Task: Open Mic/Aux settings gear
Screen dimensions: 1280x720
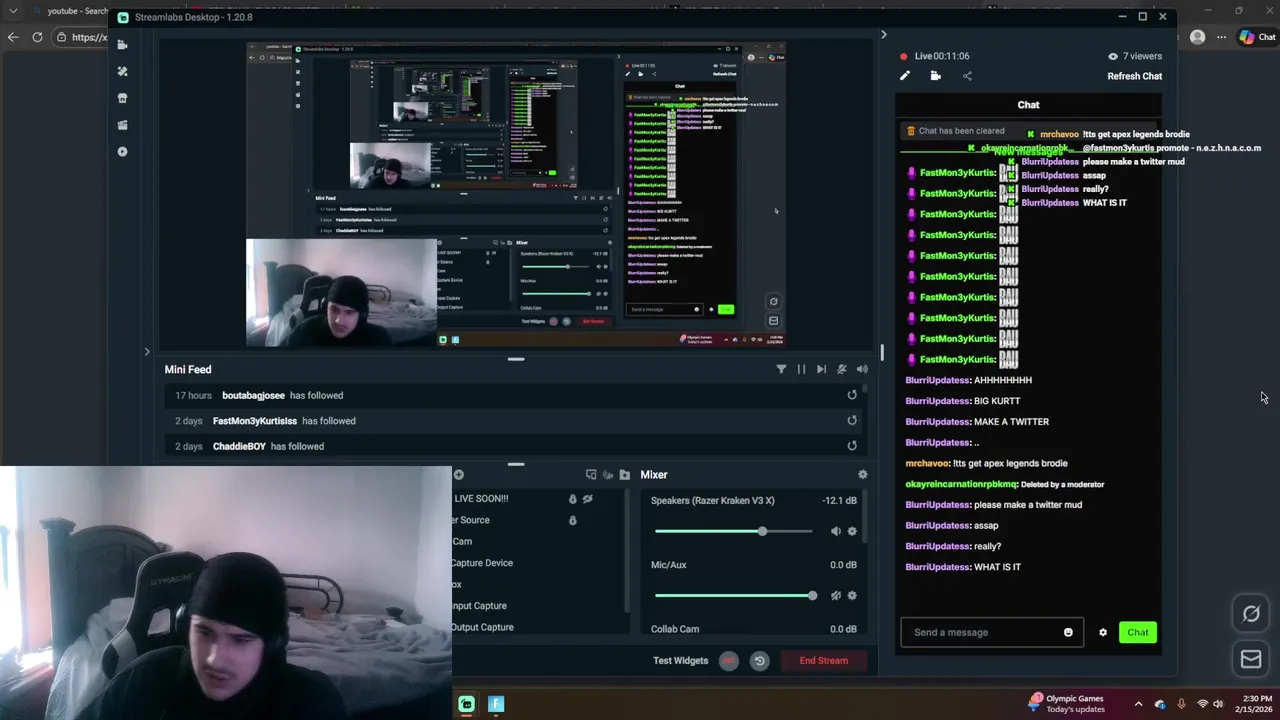Action: (x=852, y=596)
